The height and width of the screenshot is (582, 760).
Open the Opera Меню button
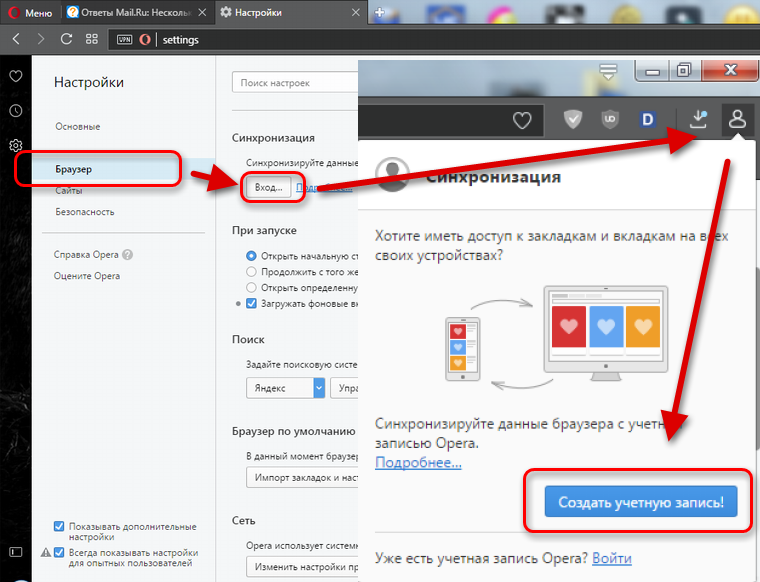coord(30,13)
